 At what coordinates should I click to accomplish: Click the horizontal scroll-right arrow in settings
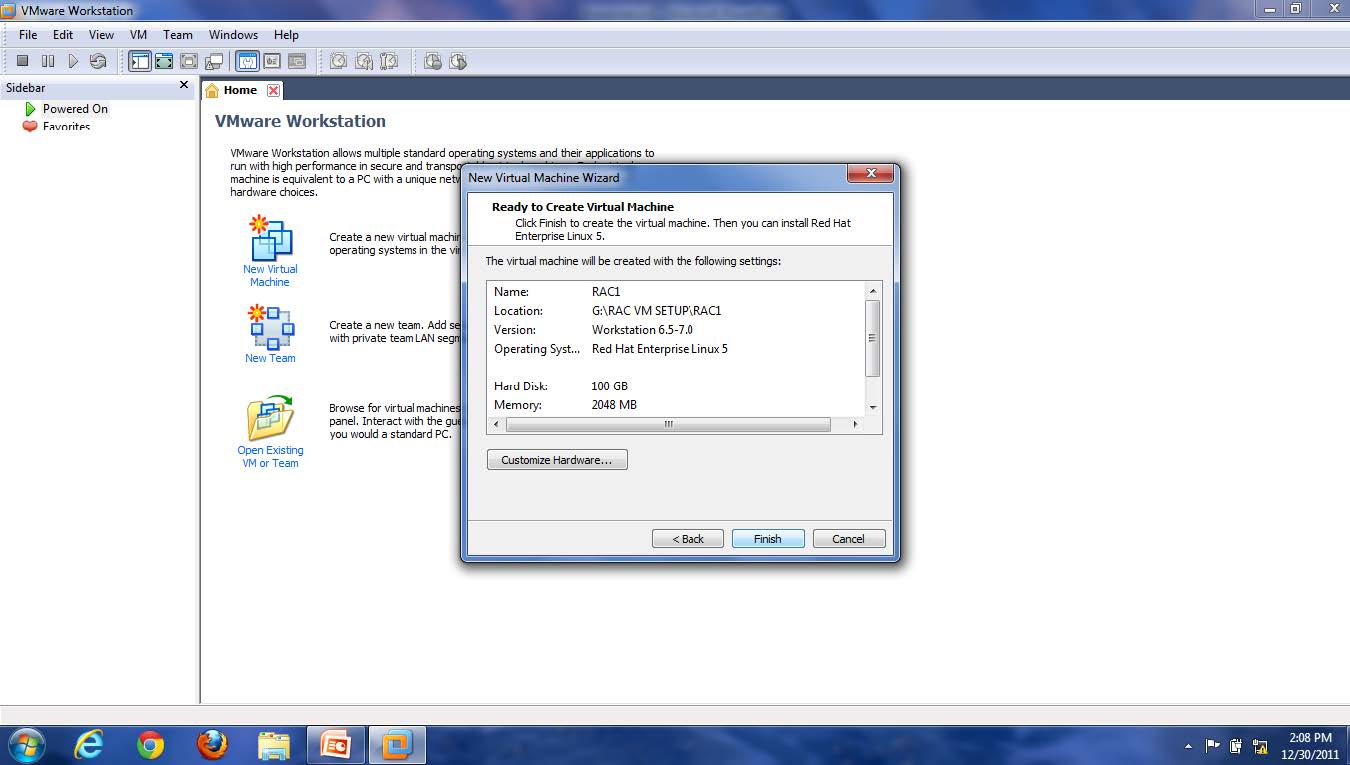coord(855,424)
